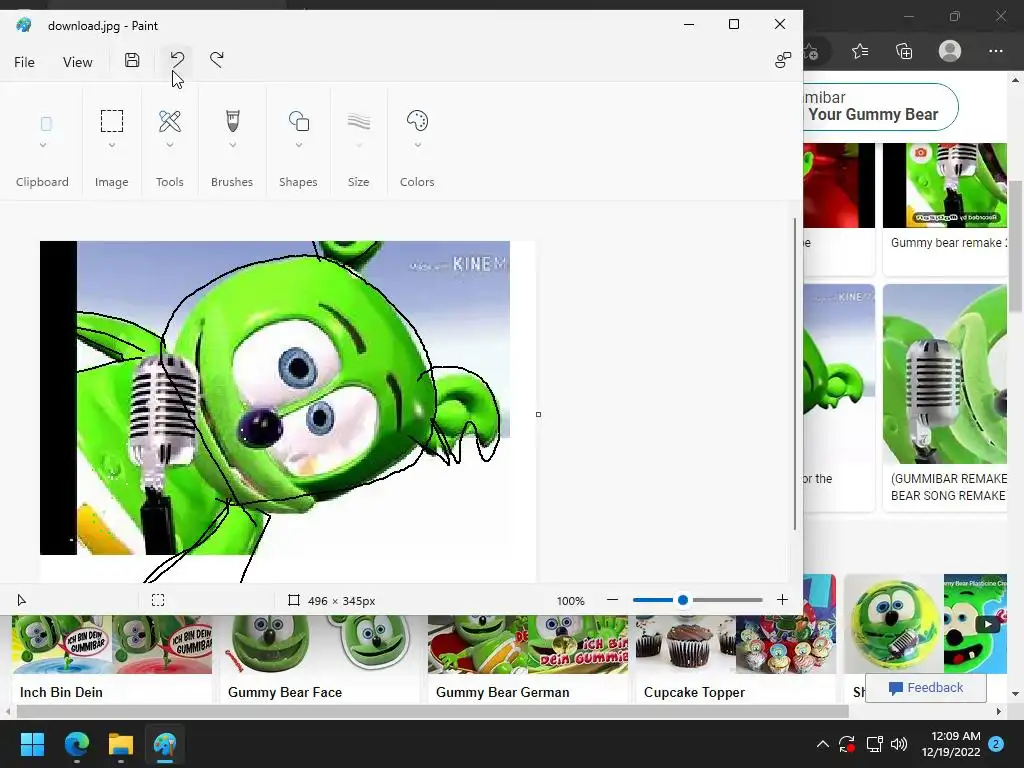This screenshot has height=768, width=1024.
Task: Expand the Brushes dropdown chevron
Action: (232, 145)
